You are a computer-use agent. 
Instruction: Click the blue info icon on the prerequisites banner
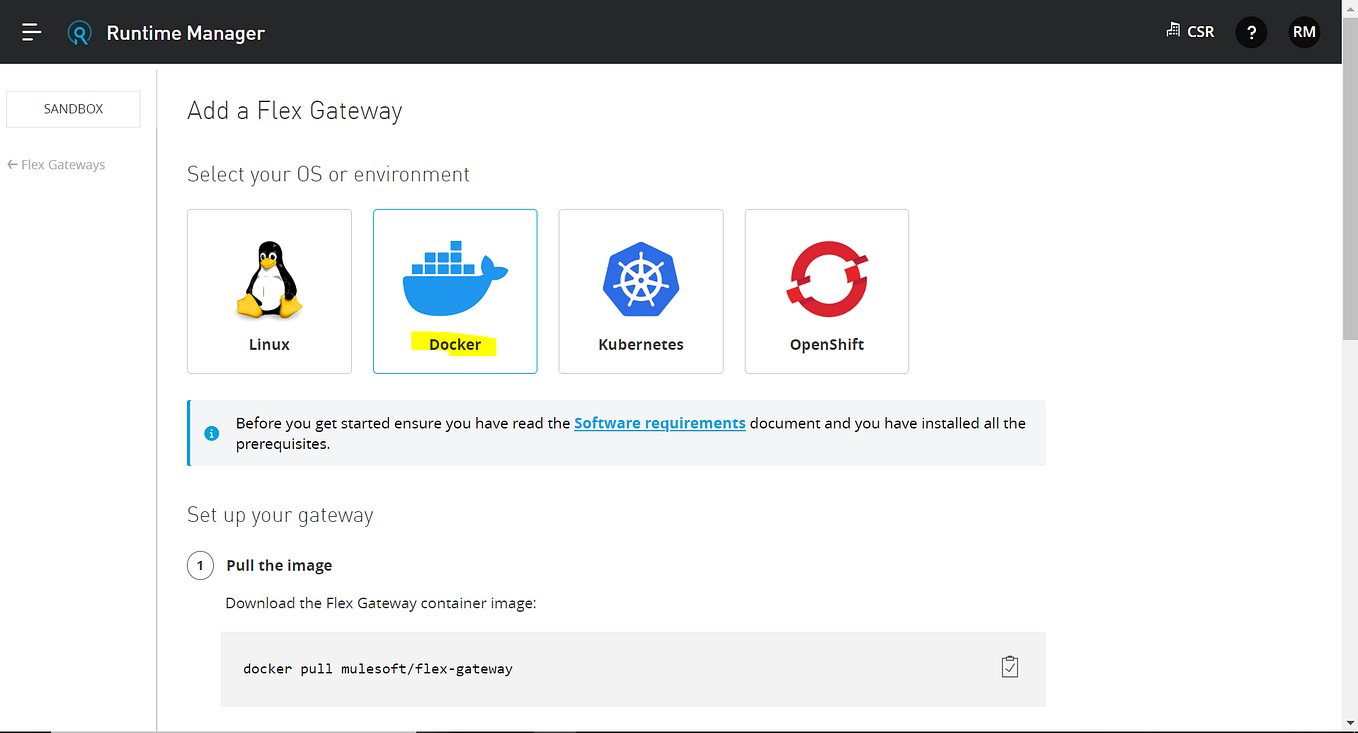click(x=211, y=433)
